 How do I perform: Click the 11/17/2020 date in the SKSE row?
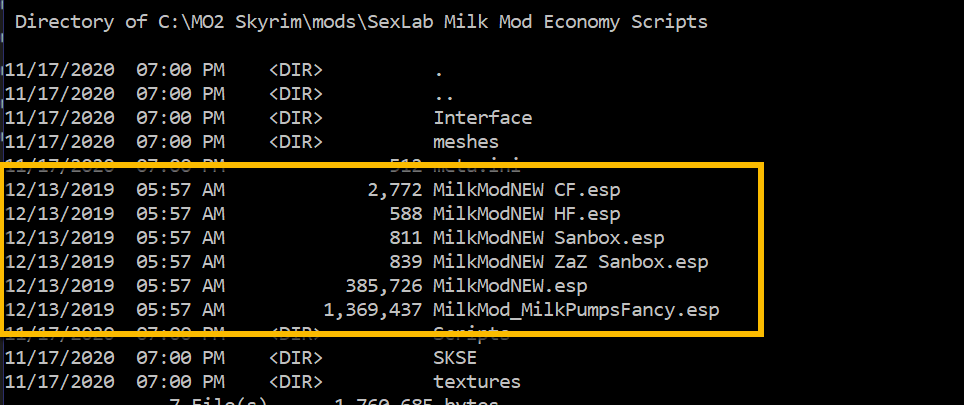[60, 358]
